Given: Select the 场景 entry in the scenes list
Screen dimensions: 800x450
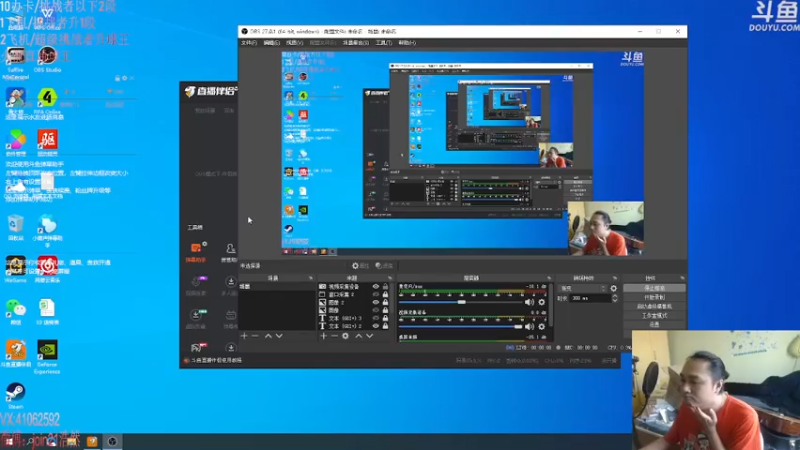Looking at the screenshot, I should (x=277, y=287).
